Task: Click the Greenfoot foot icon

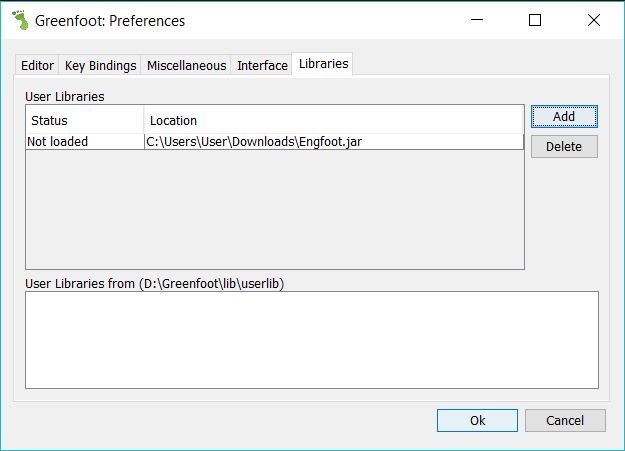Action: 20,20
